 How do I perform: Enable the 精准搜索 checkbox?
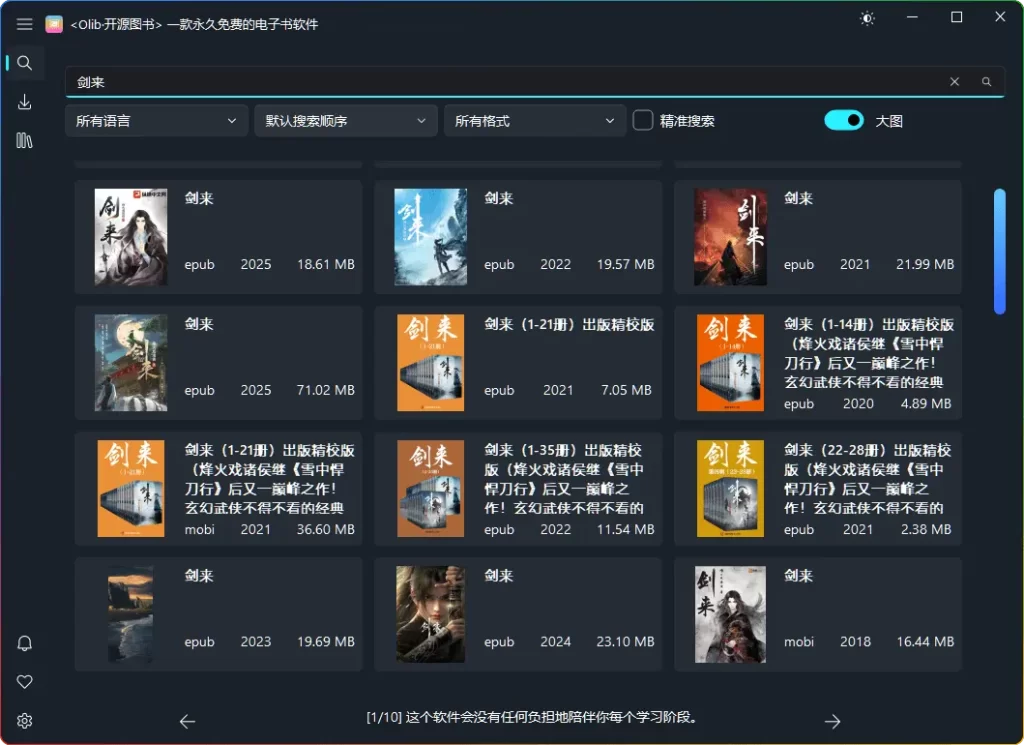pyautogui.click(x=643, y=120)
